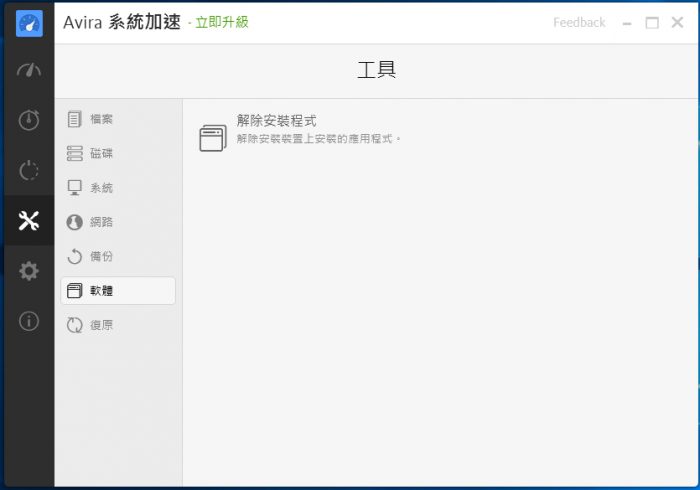Click the 立即升級 upgrade now link

pyautogui.click(x=222, y=22)
